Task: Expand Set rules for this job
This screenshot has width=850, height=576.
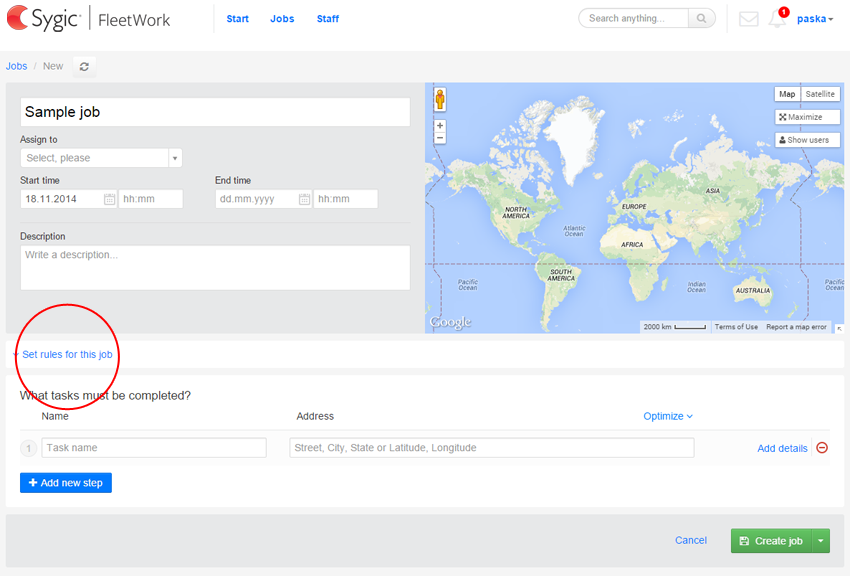Action: (67, 354)
